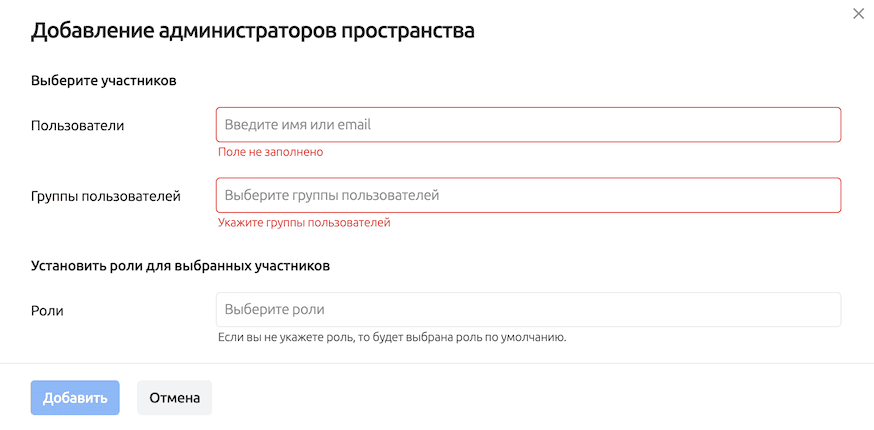Click the 'Выберите роли' placeholder text
This screenshot has width=874, height=430.
[x=274, y=309]
